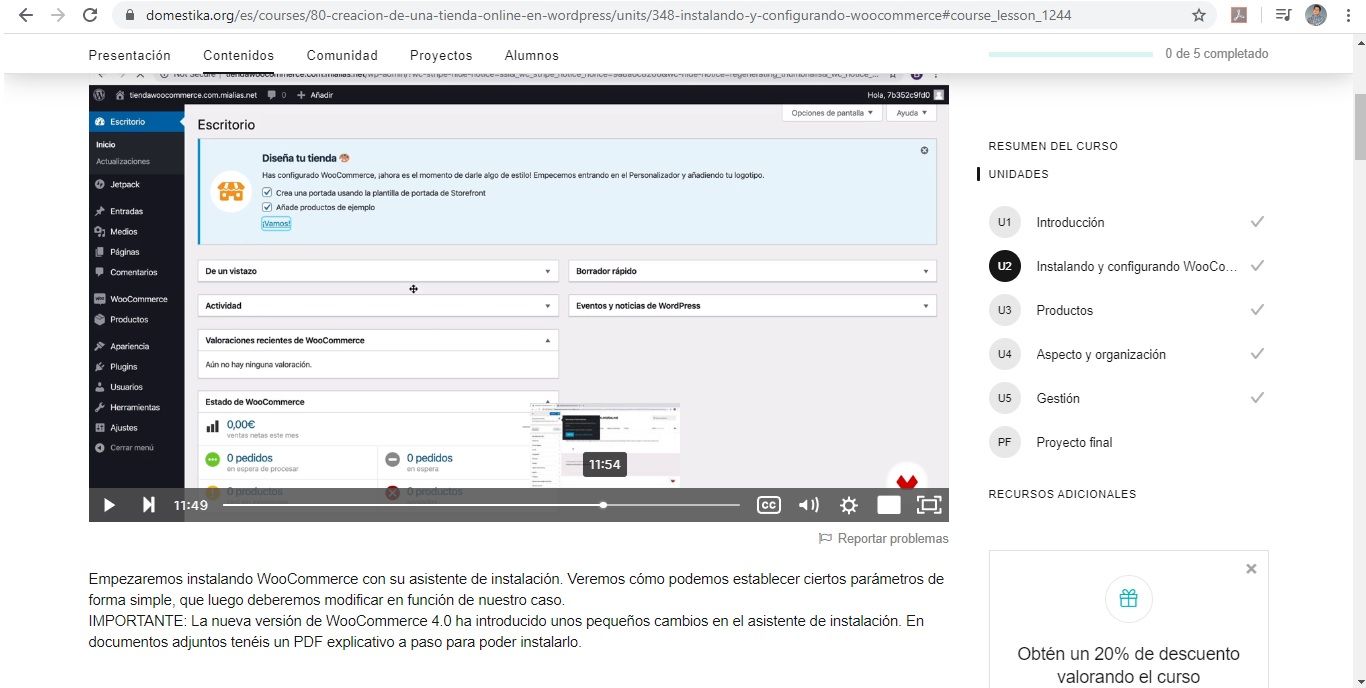This screenshot has height=688, width=1366.
Task: Expand unit U3 Productos
Action: point(1064,310)
